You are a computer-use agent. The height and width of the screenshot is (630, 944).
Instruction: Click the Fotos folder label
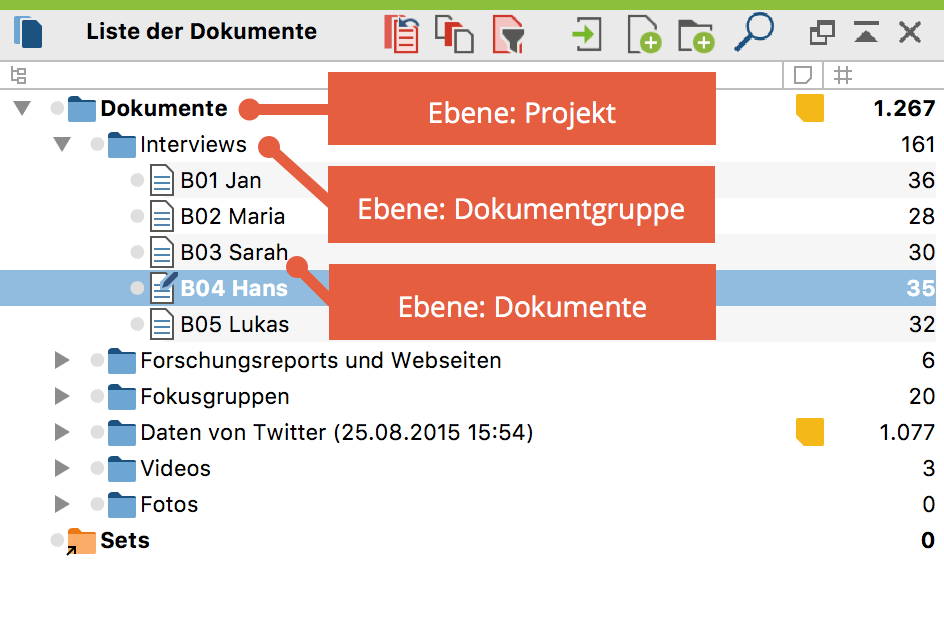tap(169, 505)
